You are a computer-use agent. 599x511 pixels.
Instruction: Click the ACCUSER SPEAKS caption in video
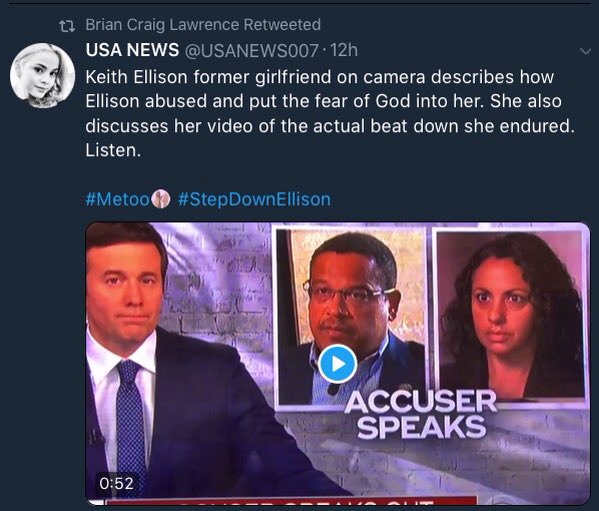[420, 414]
